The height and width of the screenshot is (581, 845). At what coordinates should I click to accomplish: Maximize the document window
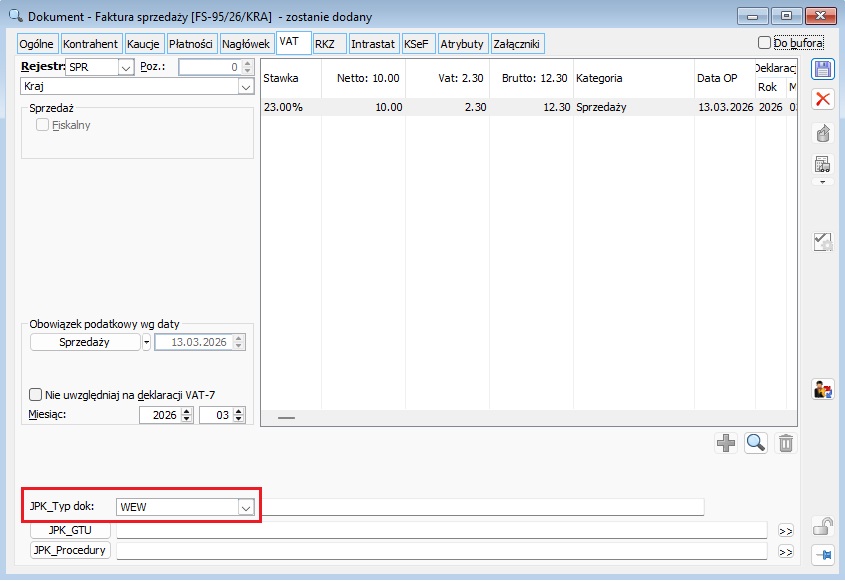pyautogui.click(x=786, y=16)
